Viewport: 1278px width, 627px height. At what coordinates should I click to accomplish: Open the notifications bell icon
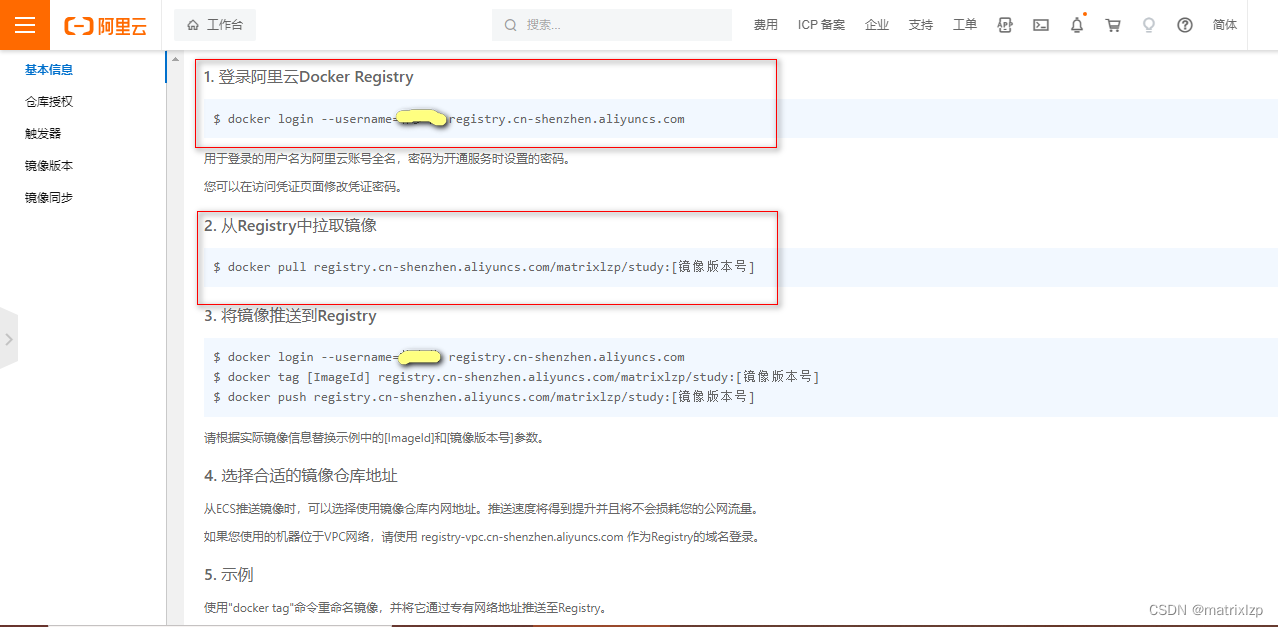1077,25
